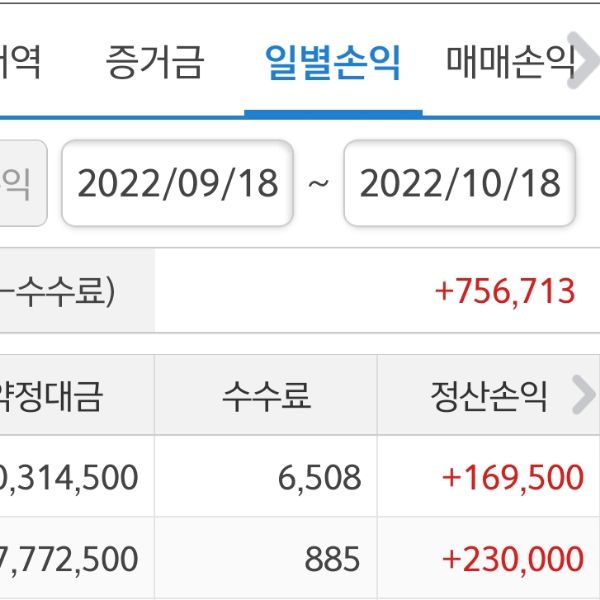Click the total profit value +756,713
600x600 pixels.
coord(505,291)
